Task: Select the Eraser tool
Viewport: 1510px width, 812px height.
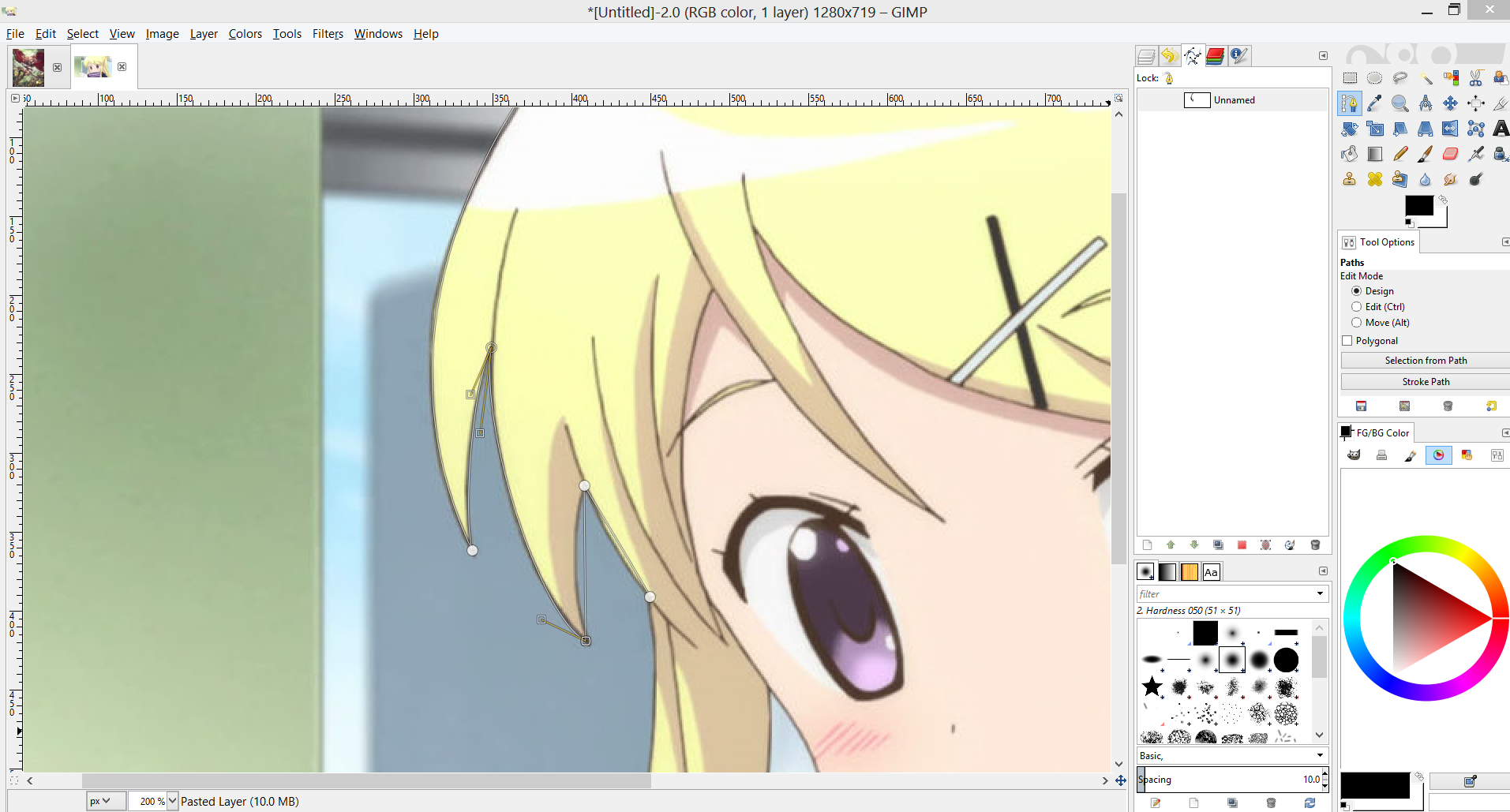Action: click(x=1450, y=154)
